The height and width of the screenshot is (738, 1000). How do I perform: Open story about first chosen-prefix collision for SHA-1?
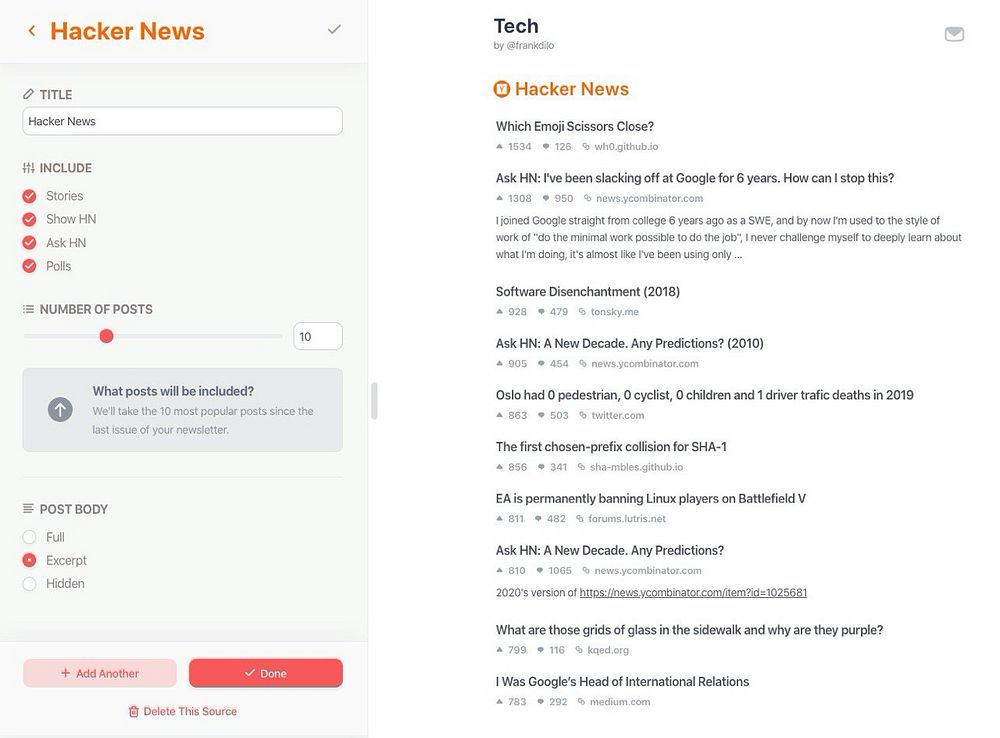pos(611,446)
